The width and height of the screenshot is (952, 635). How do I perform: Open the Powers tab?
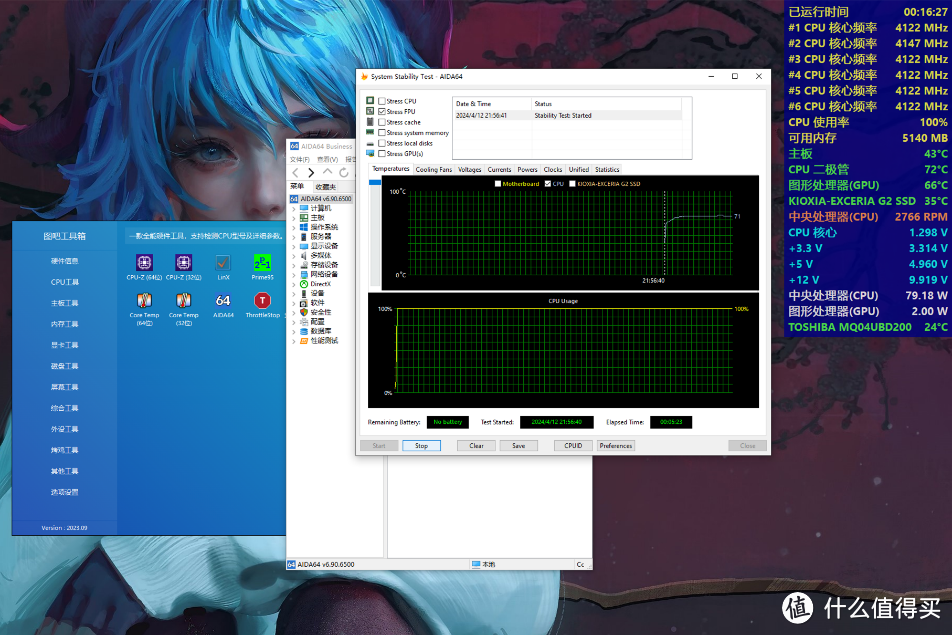pyautogui.click(x=527, y=169)
